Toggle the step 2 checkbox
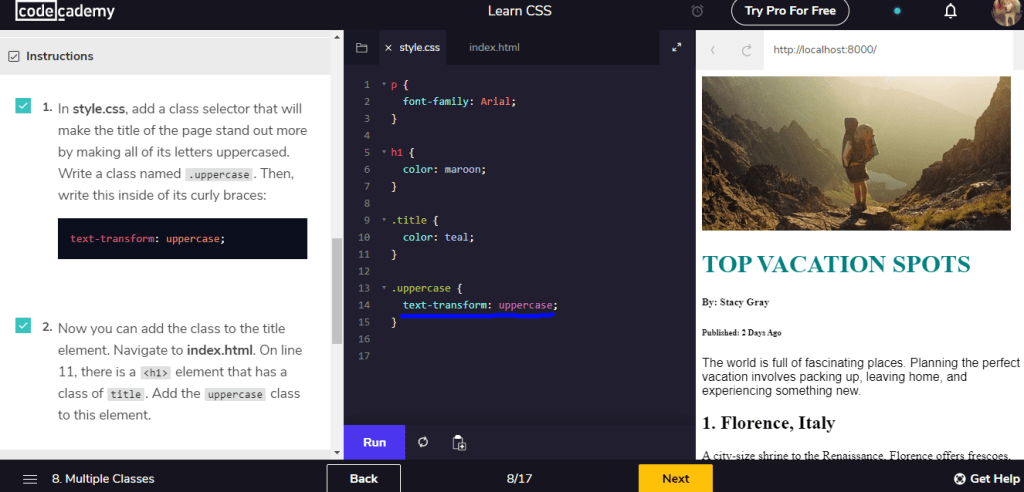The height and width of the screenshot is (492, 1024). click(23, 326)
